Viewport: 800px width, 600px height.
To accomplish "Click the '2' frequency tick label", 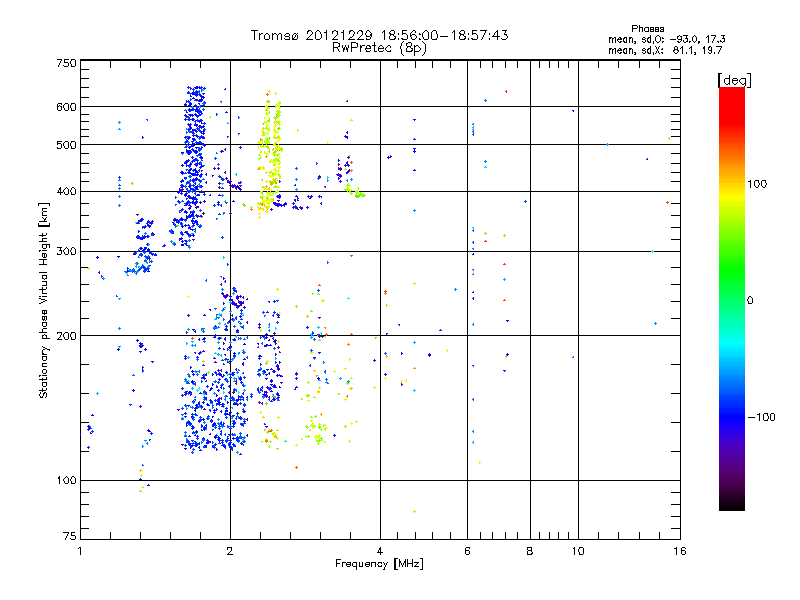I will point(230,551).
